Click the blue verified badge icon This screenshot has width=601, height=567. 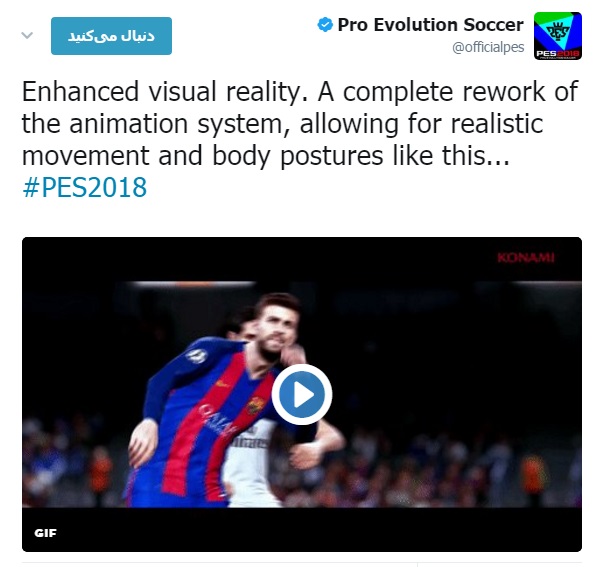pyautogui.click(x=325, y=25)
